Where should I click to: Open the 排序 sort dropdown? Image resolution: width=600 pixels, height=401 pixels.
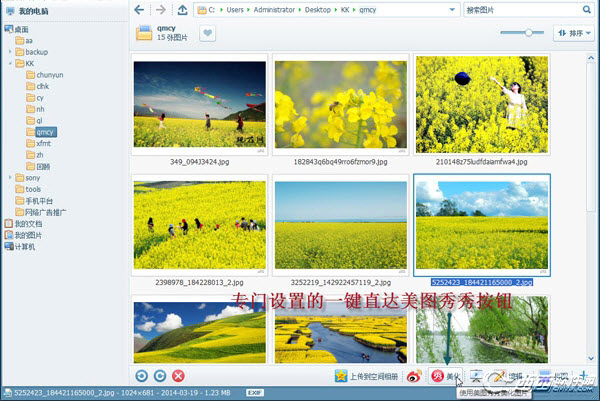pos(574,33)
